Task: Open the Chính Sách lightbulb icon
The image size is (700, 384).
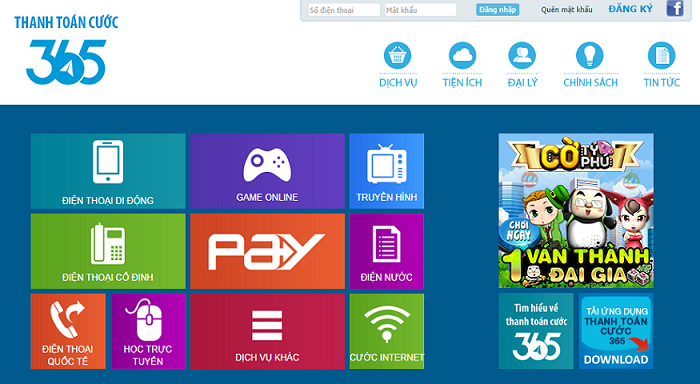Action: coord(590,56)
